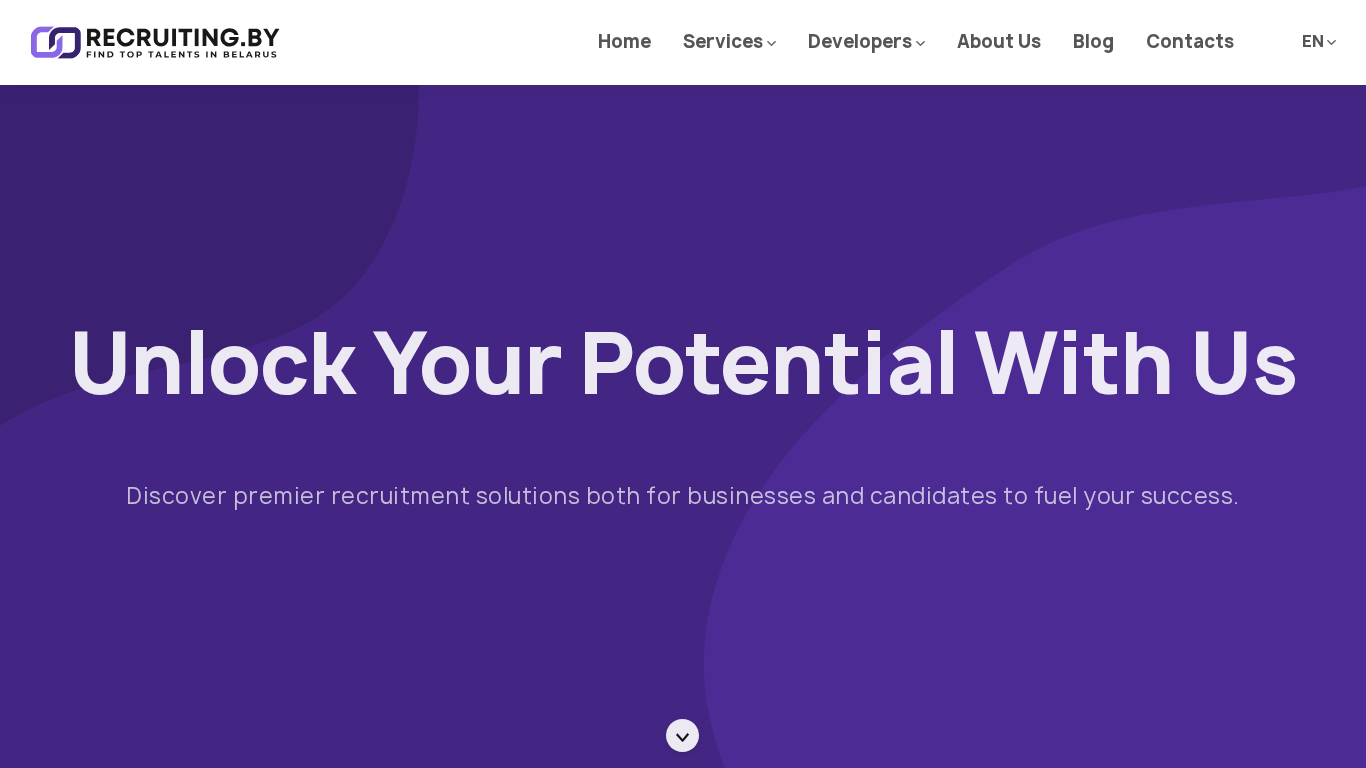Select the Developers menu label
Viewport: 1366px width, 768px height.
[859, 41]
